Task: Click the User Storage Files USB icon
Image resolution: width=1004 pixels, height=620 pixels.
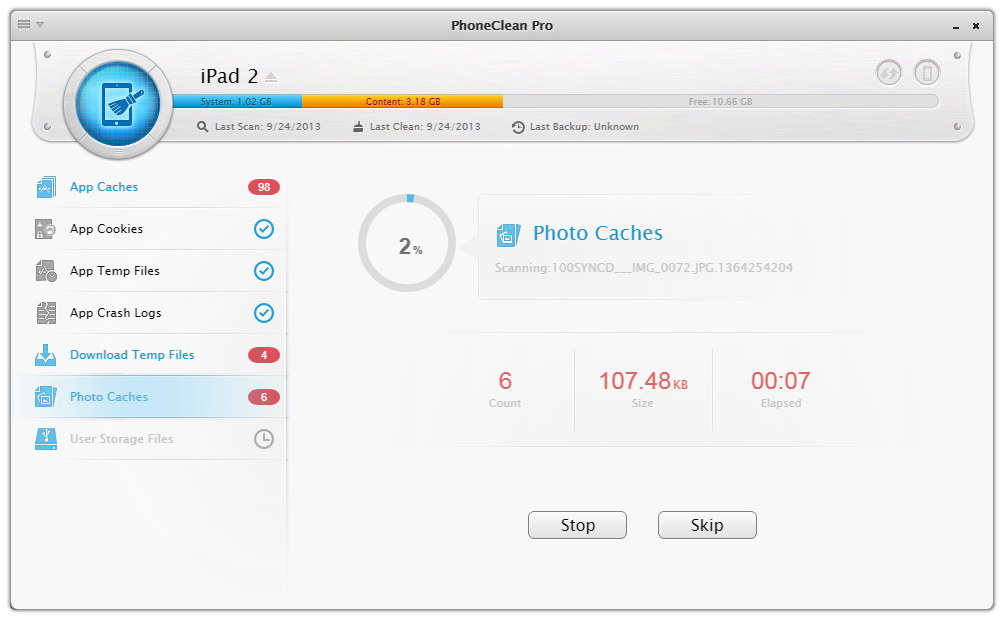Action: (x=46, y=439)
